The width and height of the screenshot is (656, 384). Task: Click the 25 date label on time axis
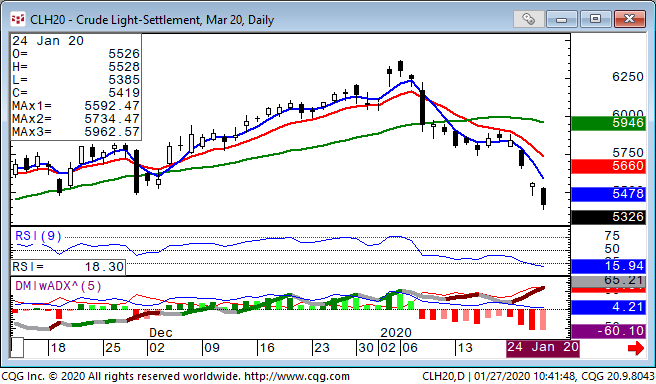click(112, 348)
